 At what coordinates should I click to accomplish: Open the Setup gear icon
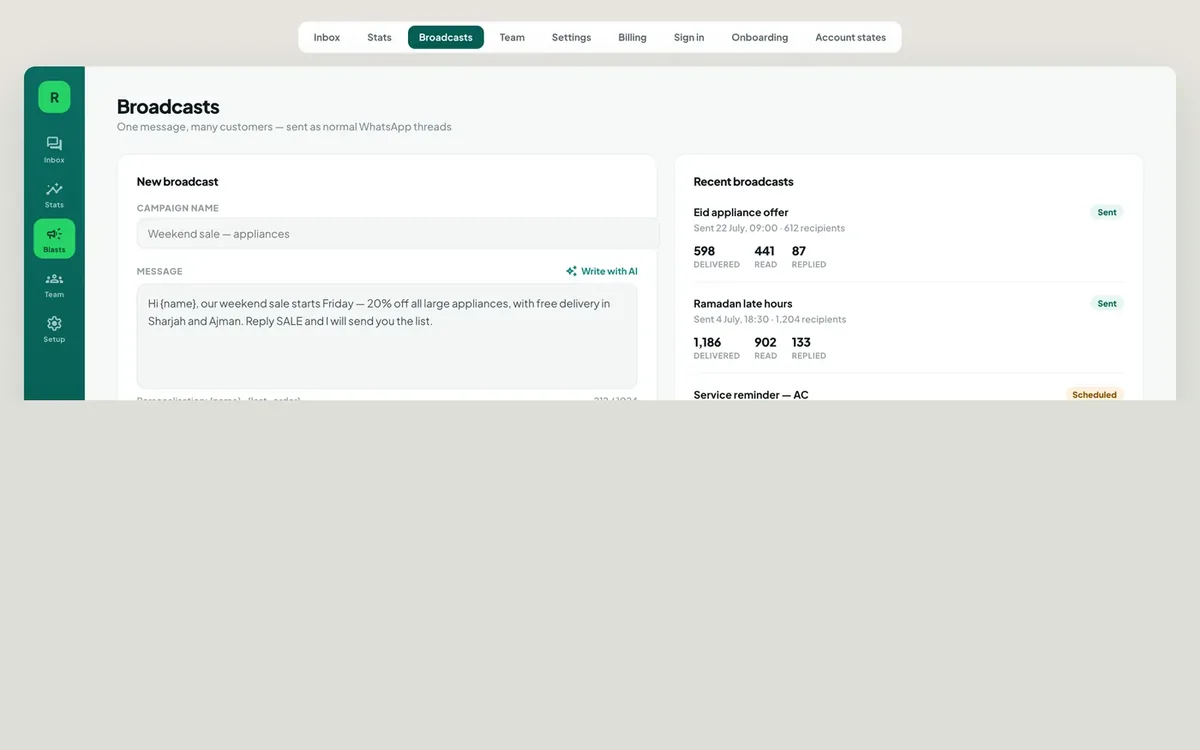pos(54,324)
